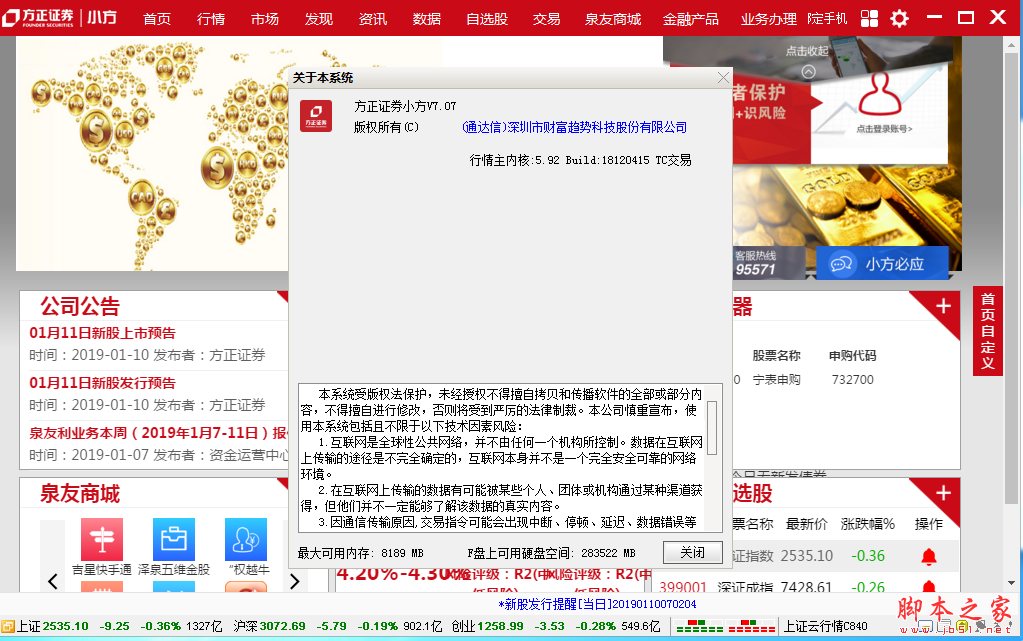This screenshot has width=1023, height=641.
Task: Open the 业务办理 menu
Action: [768, 19]
